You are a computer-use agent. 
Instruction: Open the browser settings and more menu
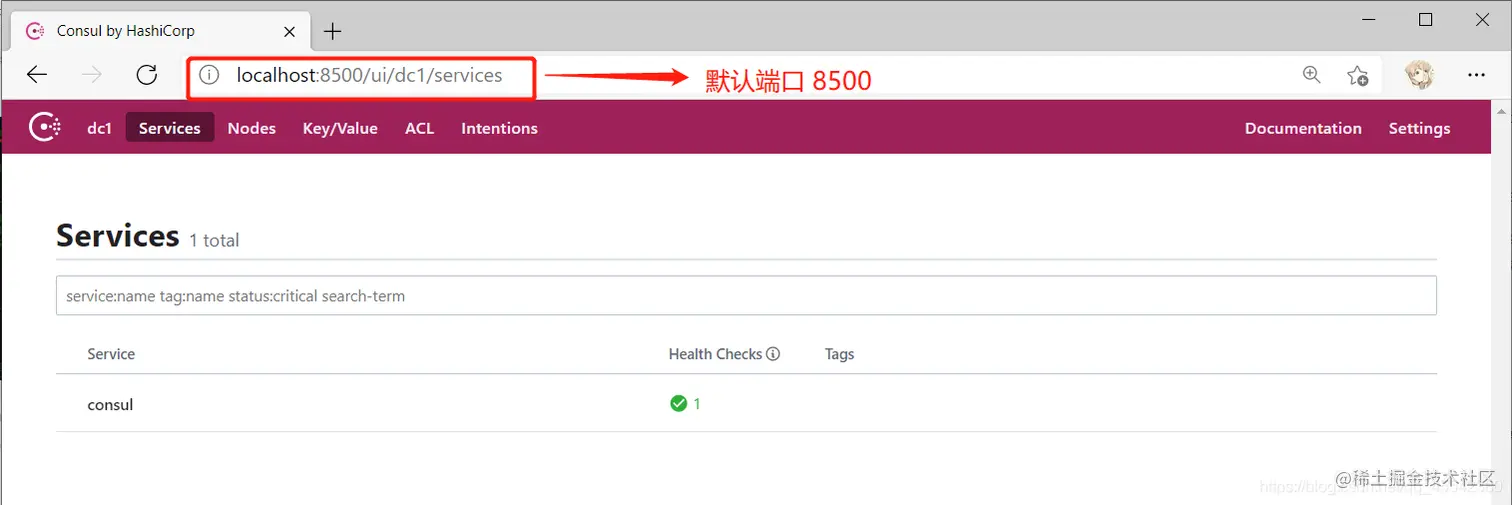1476,75
